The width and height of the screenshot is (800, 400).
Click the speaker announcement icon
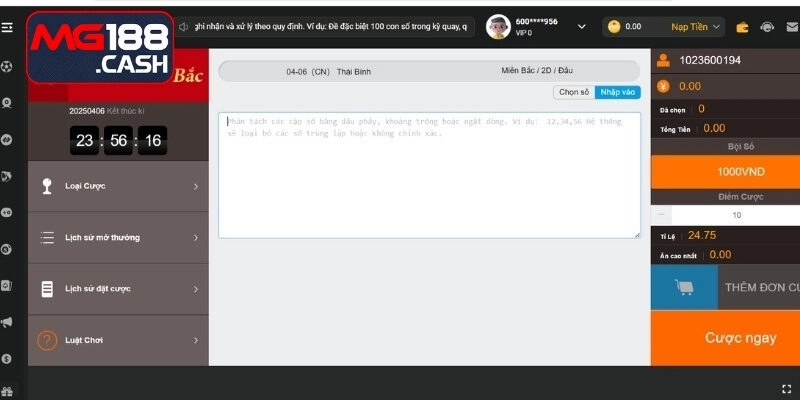184,27
